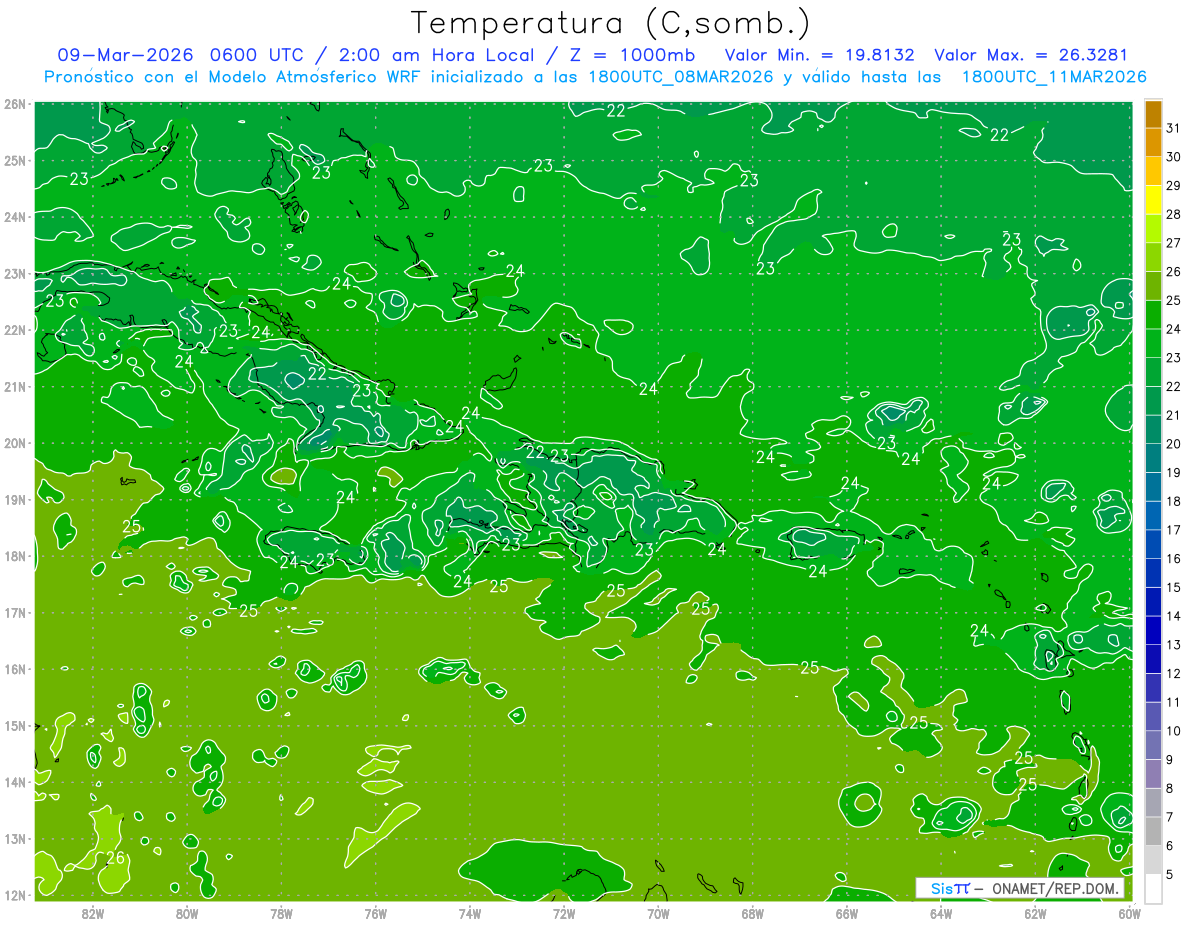Click the 60W longitude label
The width and height of the screenshot is (1200, 927).
pos(1129,912)
